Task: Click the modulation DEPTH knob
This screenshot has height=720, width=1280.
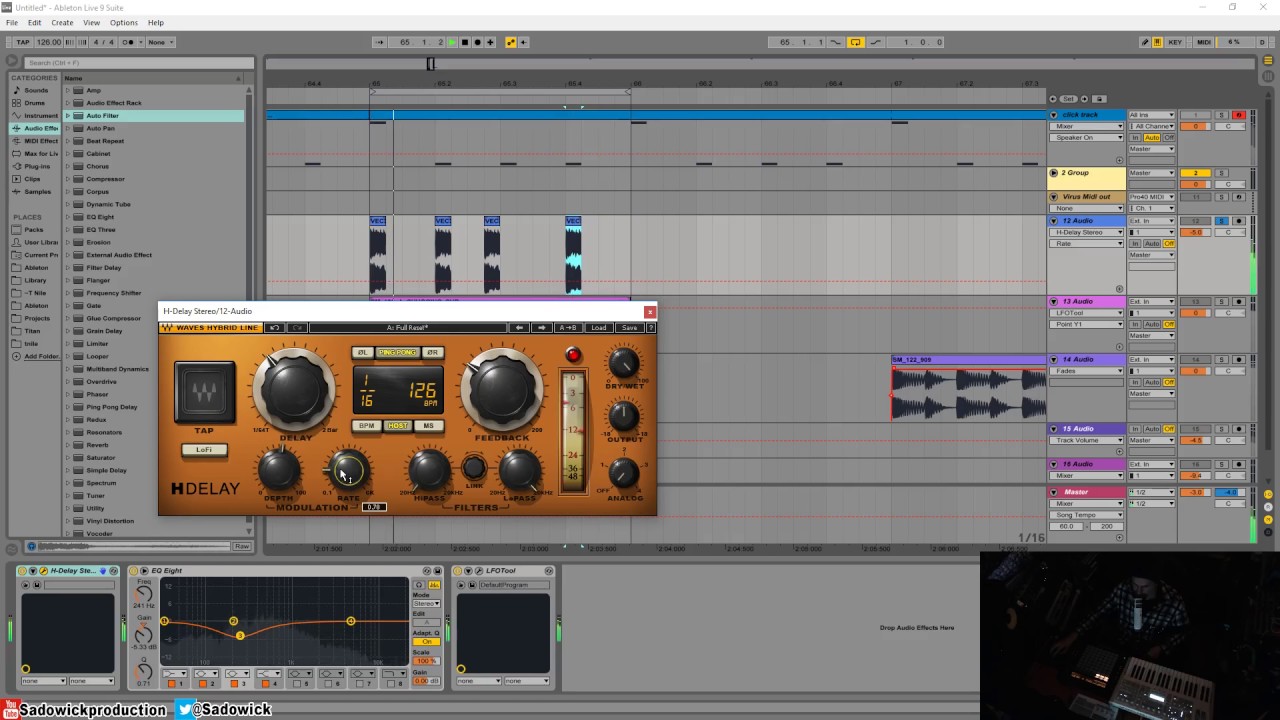Action: (279, 468)
